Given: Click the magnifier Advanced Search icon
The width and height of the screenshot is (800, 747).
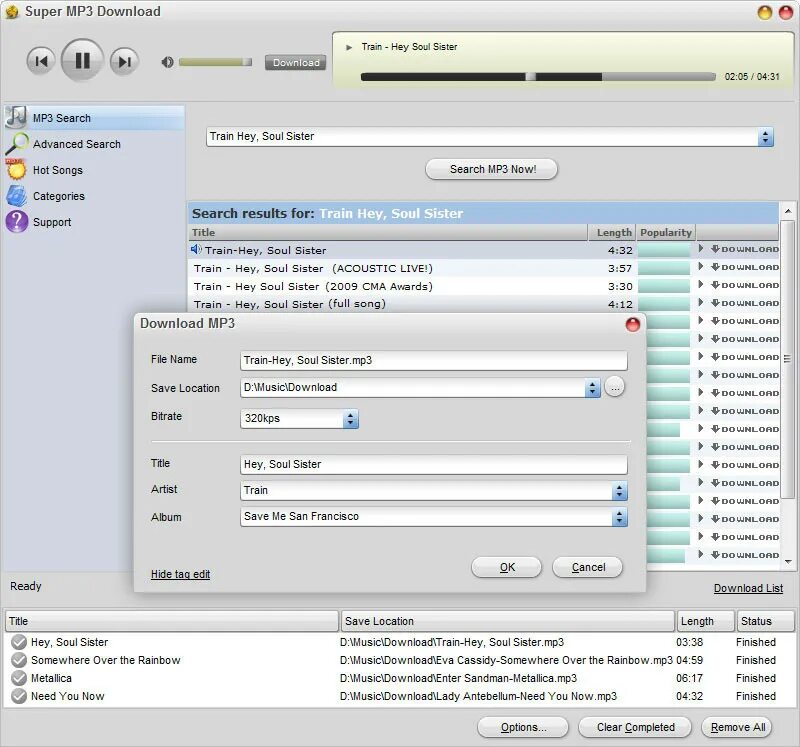Looking at the screenshot, I should tap(17, 144).
